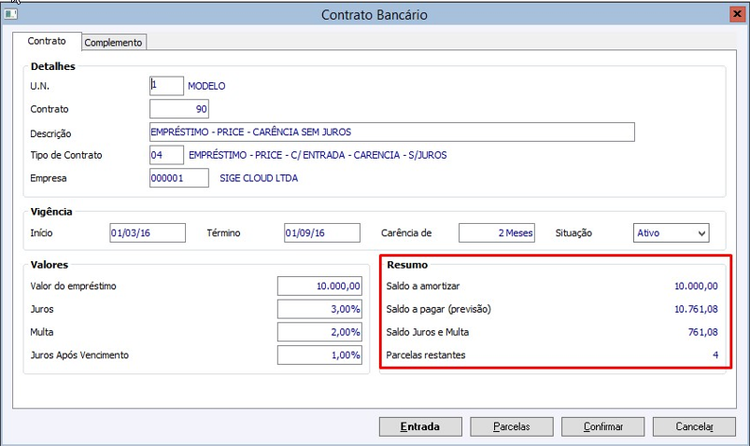Click the Descrição text field
The width and height of the screenshot is (750, 446).
coord(392,132)
